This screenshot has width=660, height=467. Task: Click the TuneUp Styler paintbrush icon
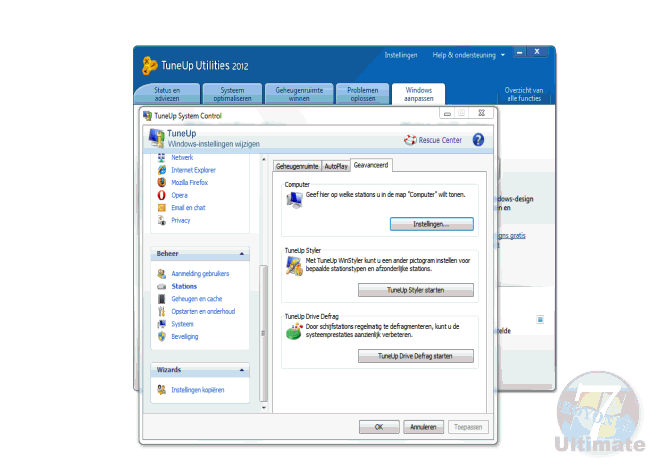(294, 266)
